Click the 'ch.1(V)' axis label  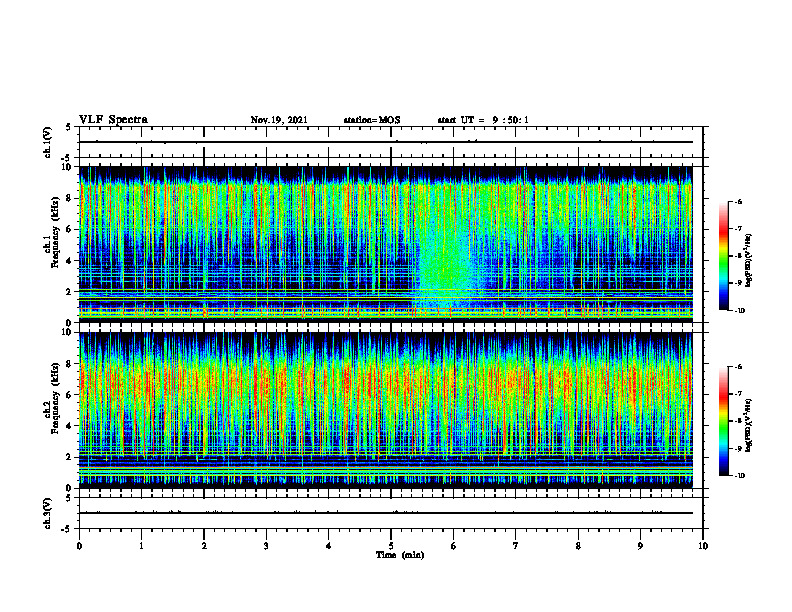48,142
